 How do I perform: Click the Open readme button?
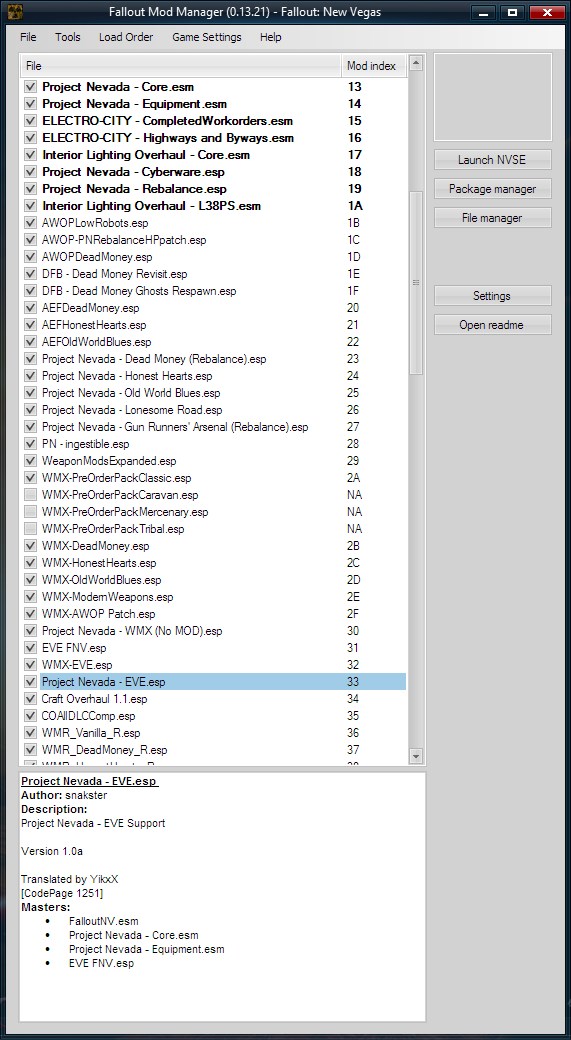coord(493,325)
